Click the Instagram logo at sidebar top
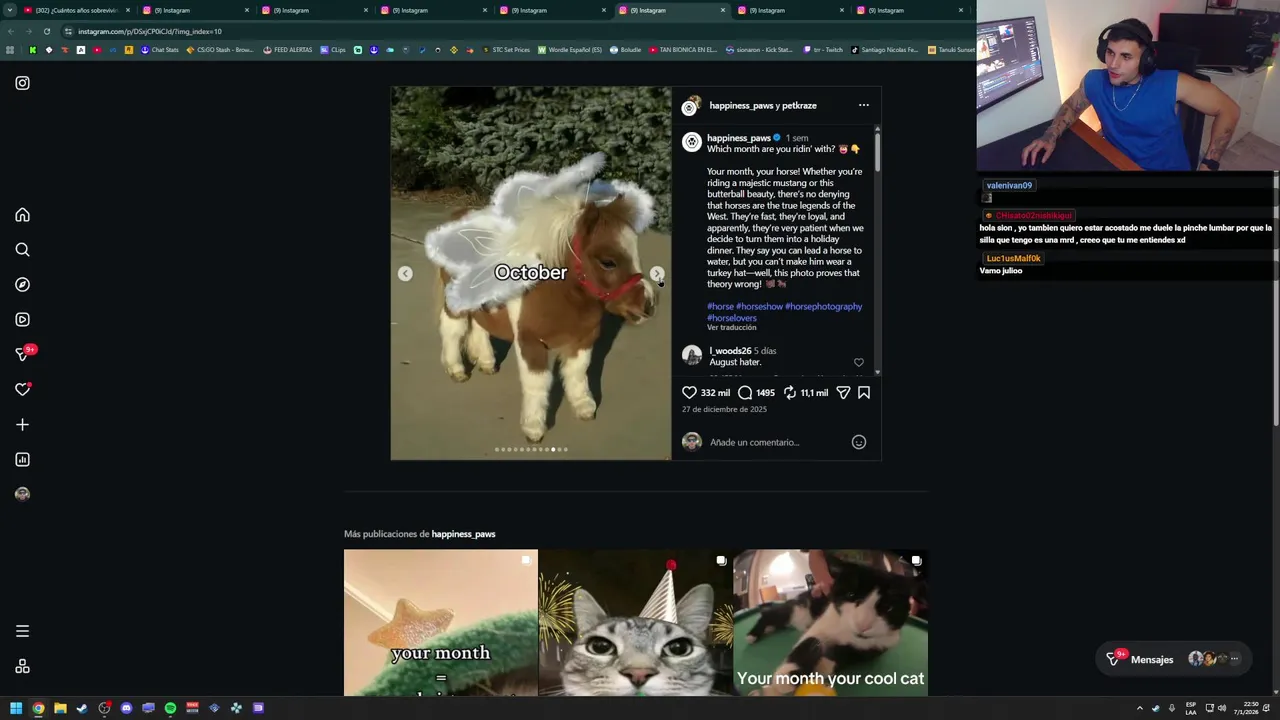The image size is (1280, 720). 22,83
